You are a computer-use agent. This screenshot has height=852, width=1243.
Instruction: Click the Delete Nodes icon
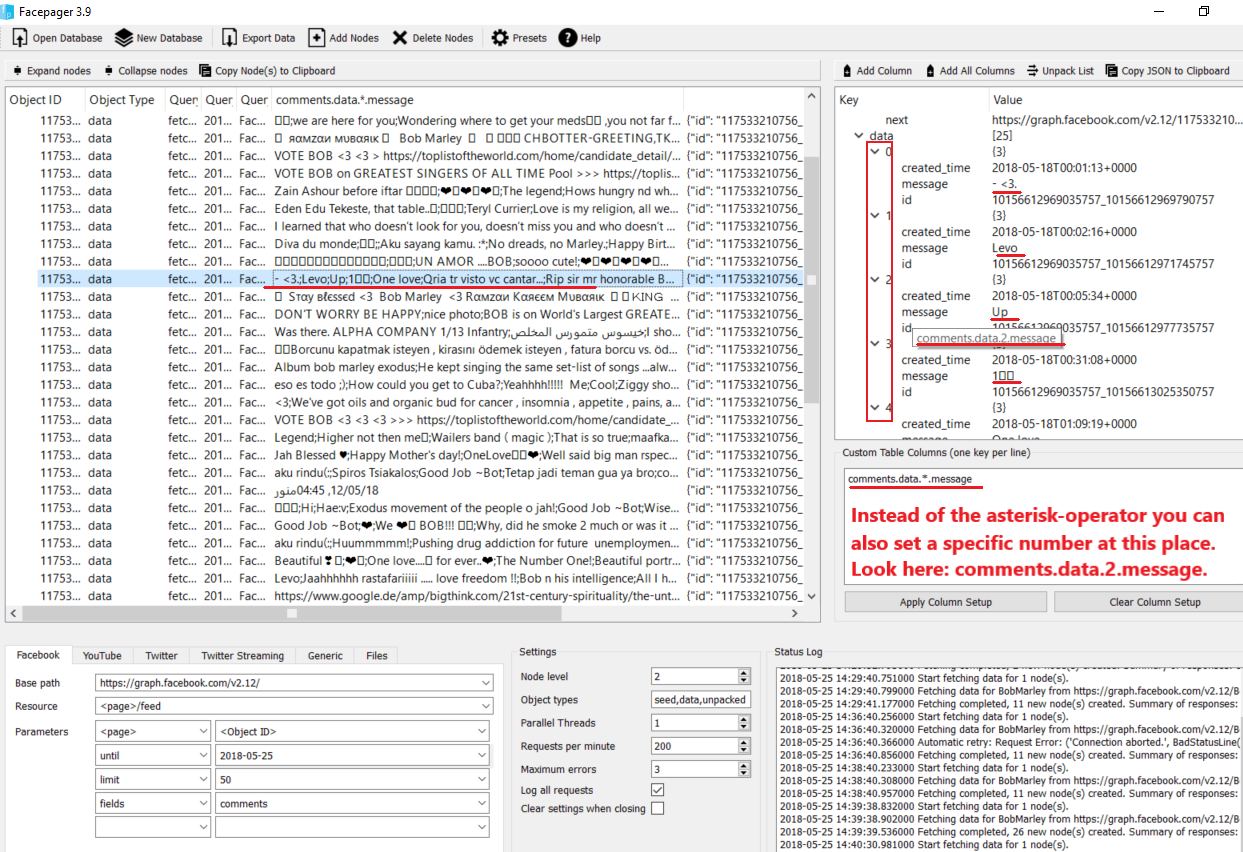tap(400, 38)
